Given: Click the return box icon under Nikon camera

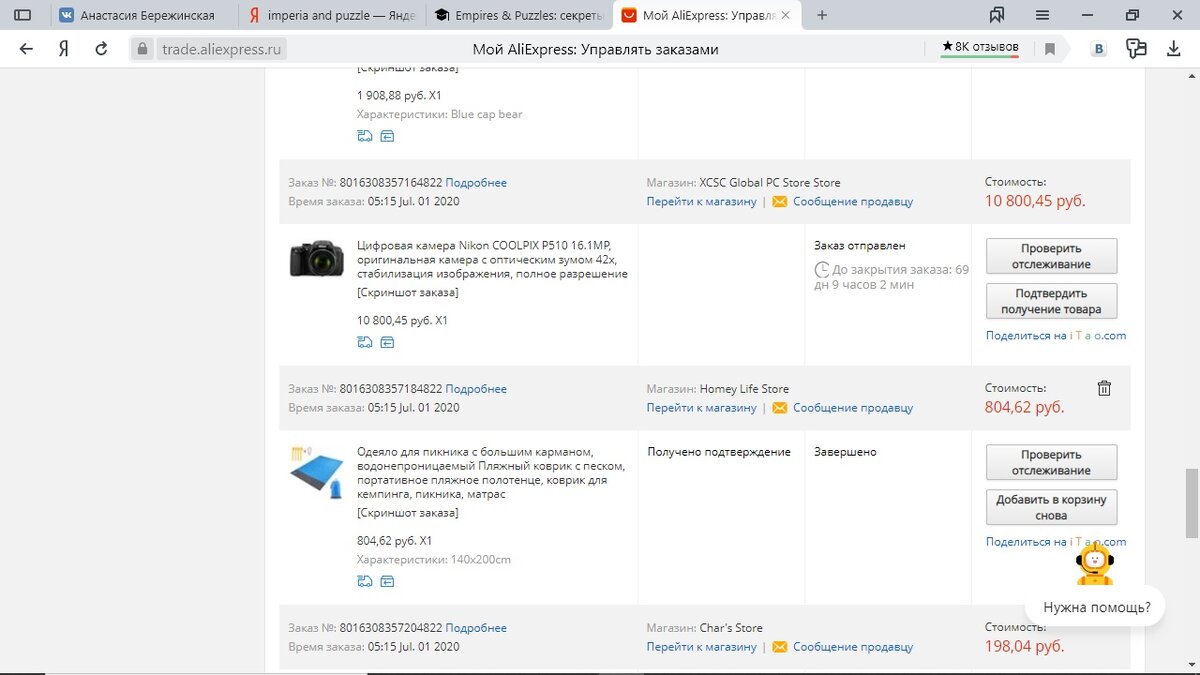Looking at the screenshot, I should coord(387,342).
